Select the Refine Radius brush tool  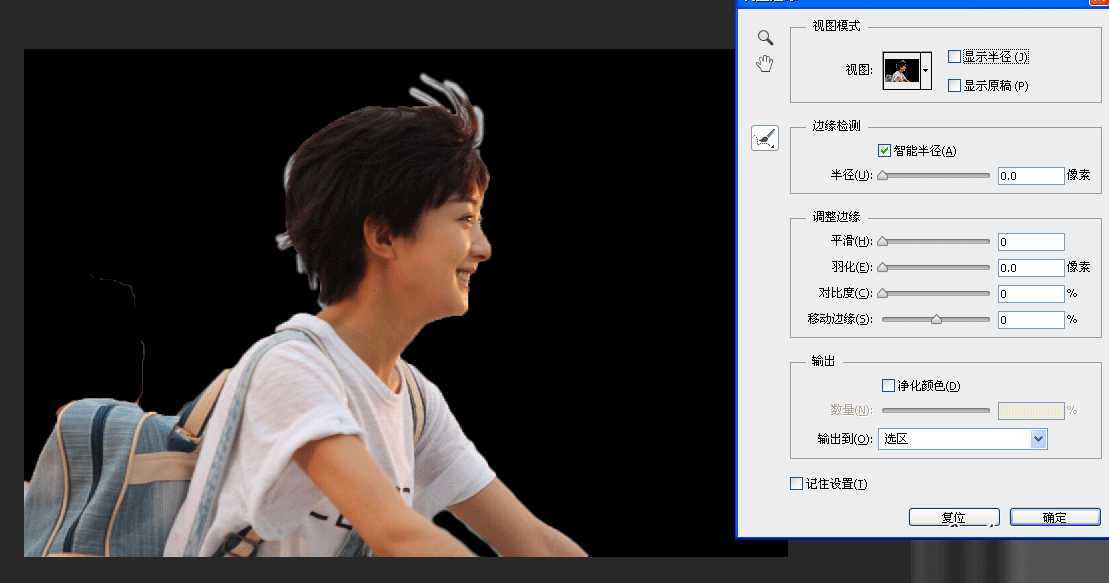[762, 137]
